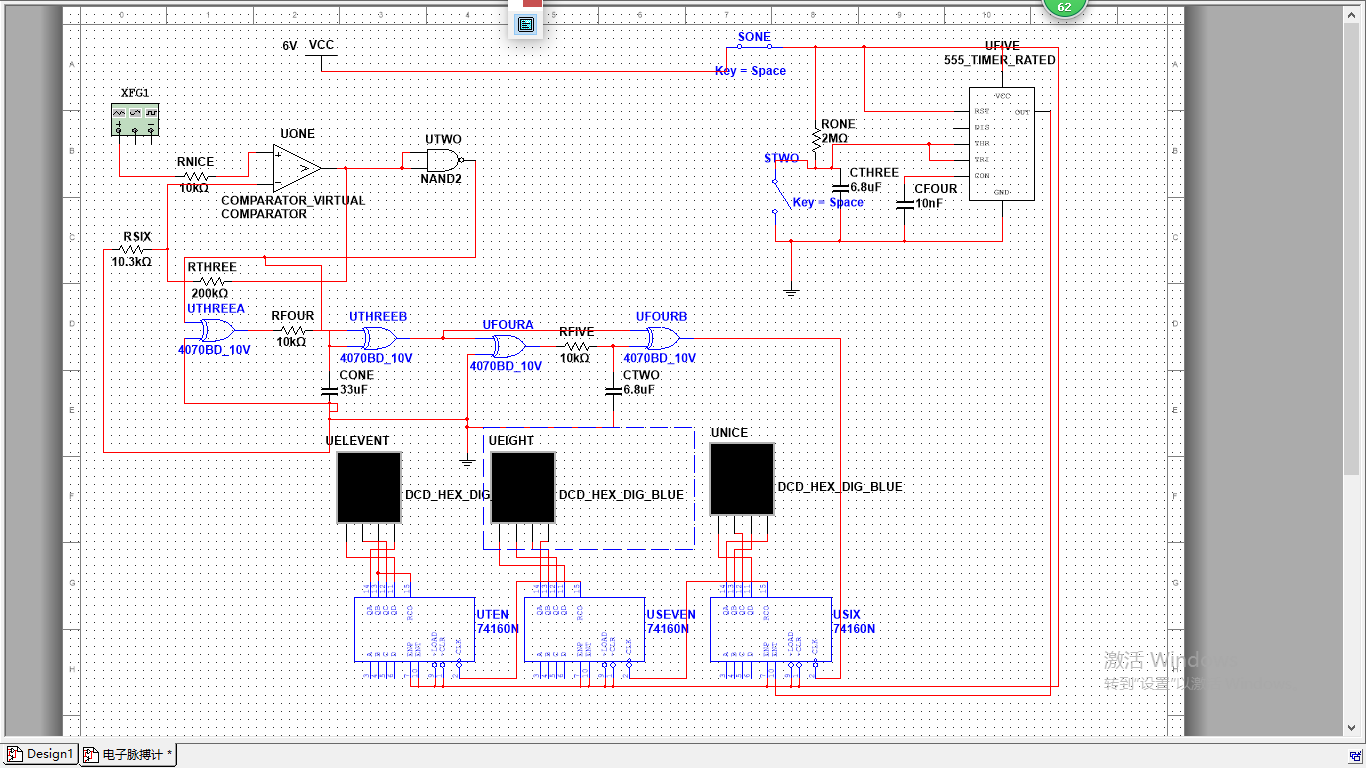Select the RTHREE 200kΩ resistor
The height and width of the screenshot is (768, 1366).
[210, 281]
